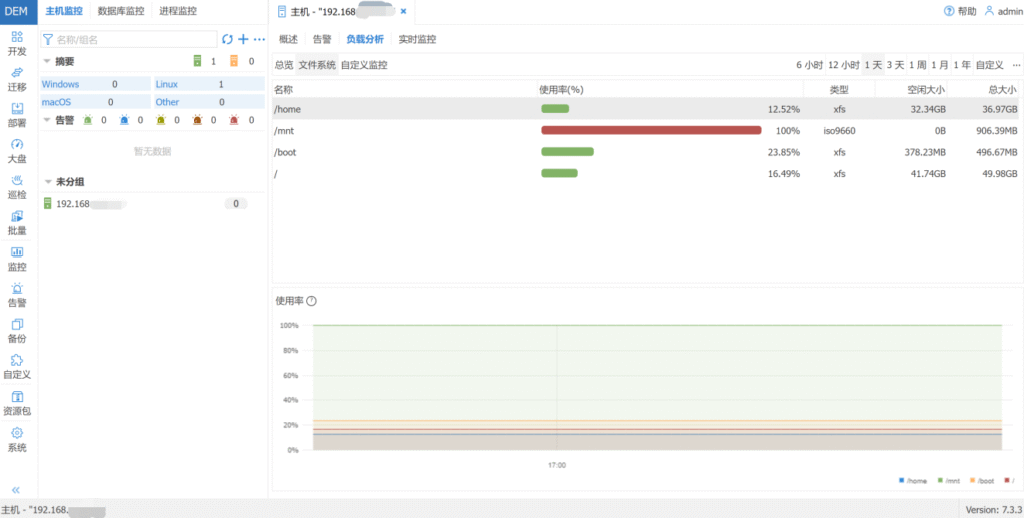Click the refresh icon beside the filter box
This screenshot has width=1024, height=518.
click(227, 39)
